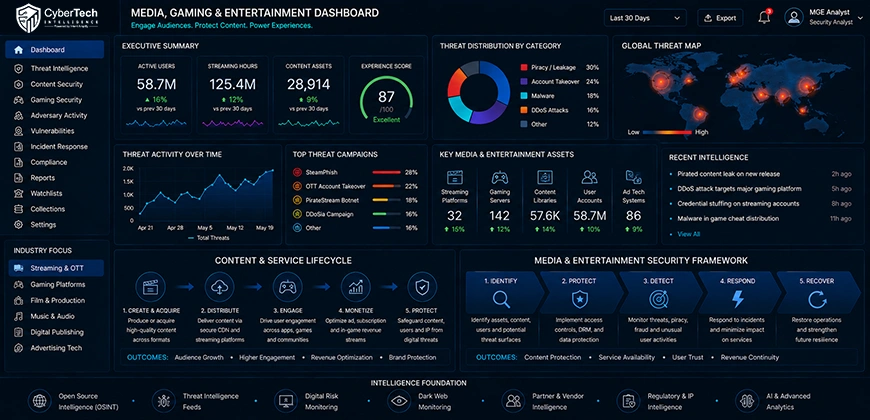Select Advertising Tech industry focus
Screen dimensions: 870x420
[56, 348]
